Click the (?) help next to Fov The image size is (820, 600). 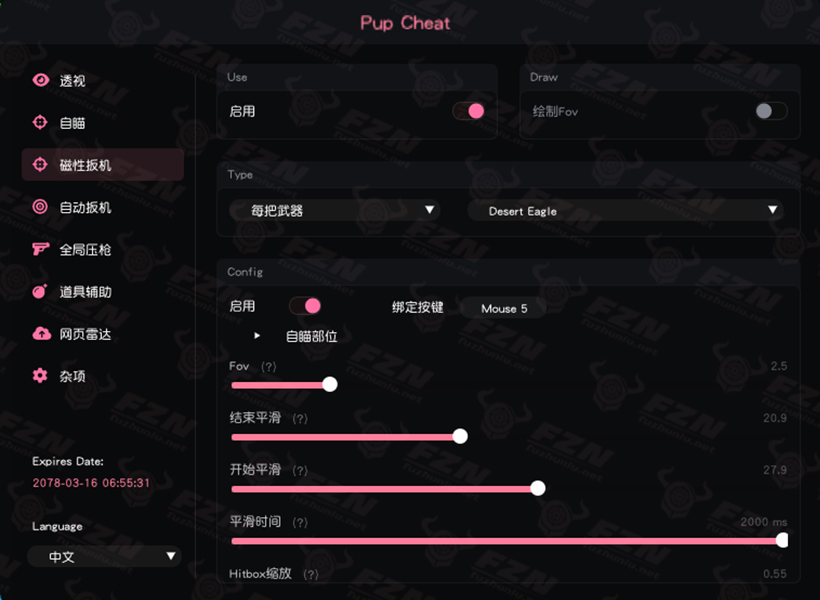pos(268,367)
